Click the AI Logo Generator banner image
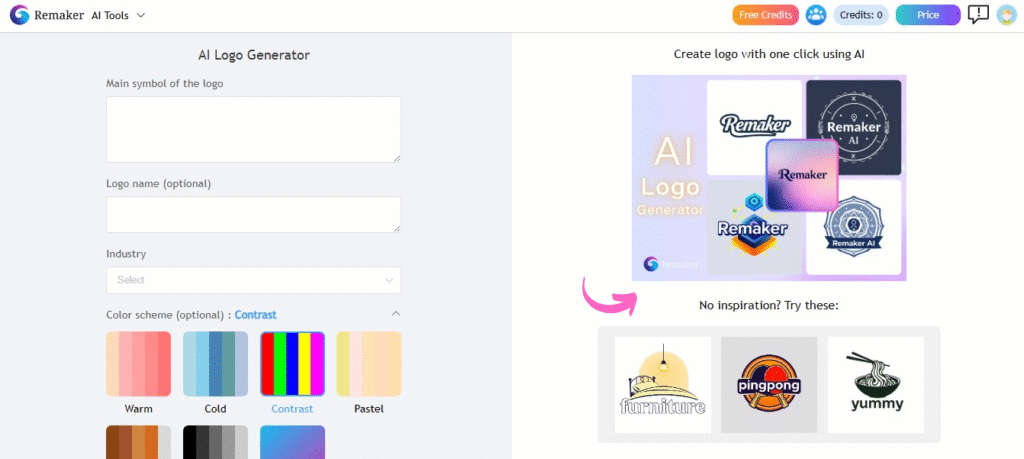The height and width of the screenshot is (459, 1024). pyautogui.click(x=768, y=177)
